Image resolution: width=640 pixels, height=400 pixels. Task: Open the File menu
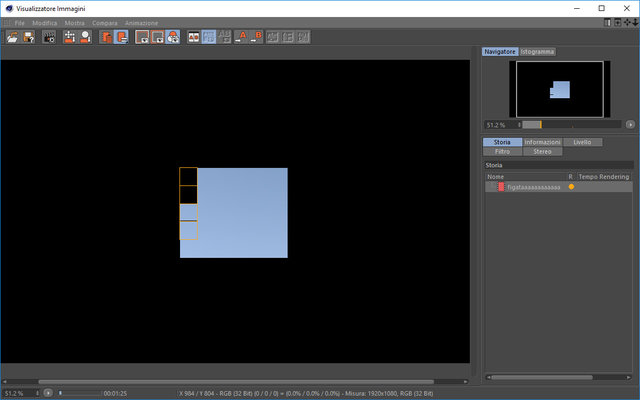(x=20, y=23)
